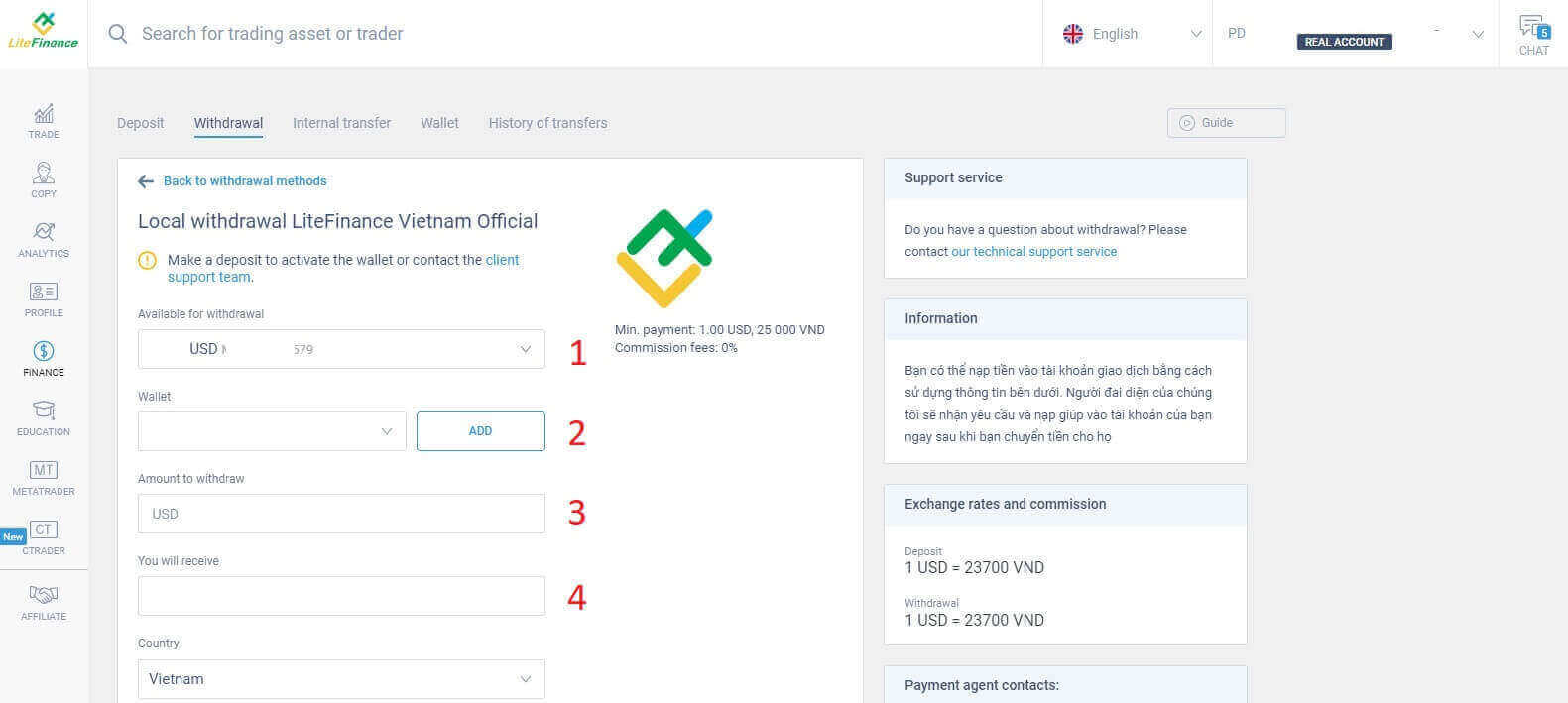The height and width of the screenshot is (703, 1568).
Task: Open the cTrader section in sidebar
Action: (x=44, y=537)
